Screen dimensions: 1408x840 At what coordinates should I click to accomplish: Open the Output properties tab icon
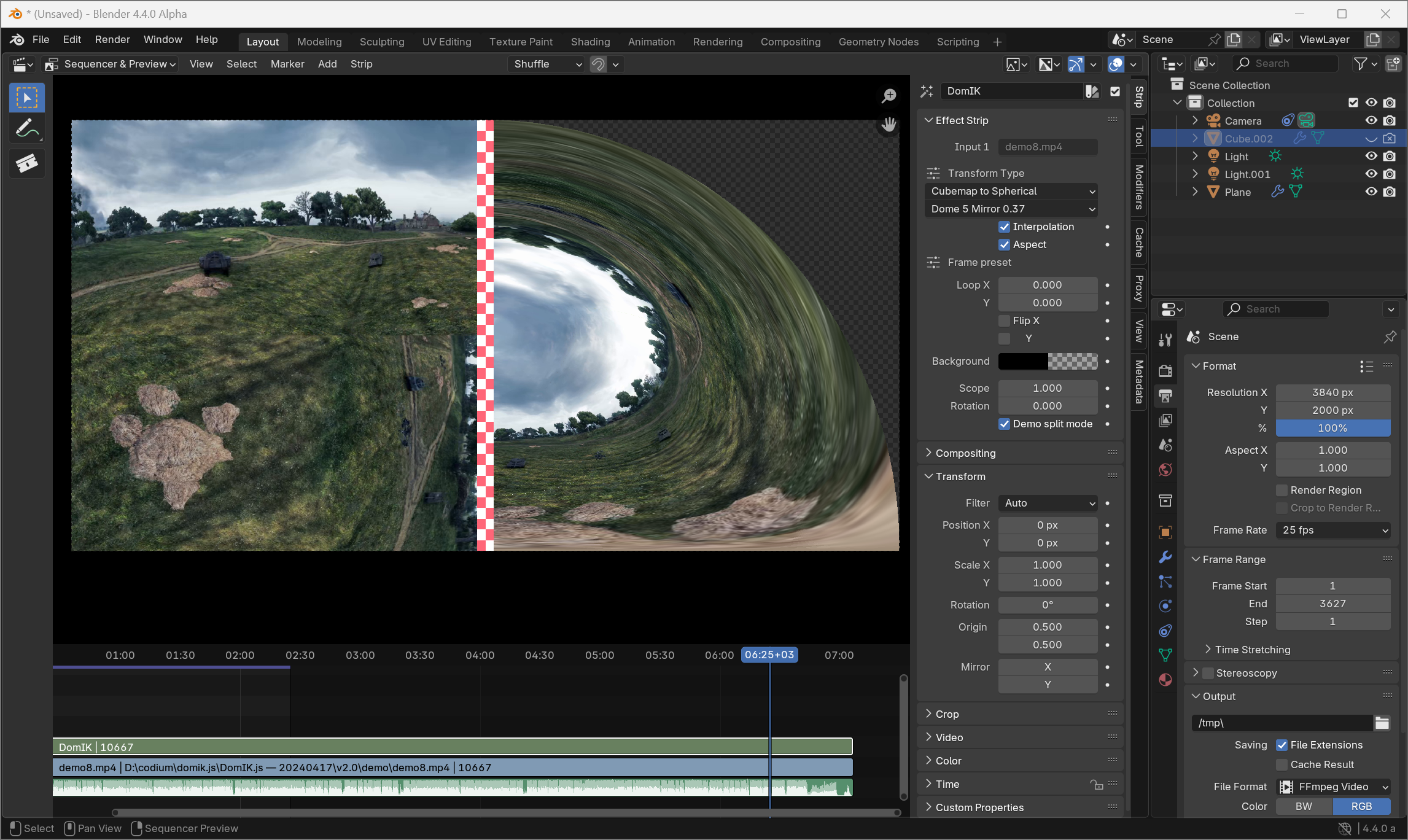[x=1165, y=395]
